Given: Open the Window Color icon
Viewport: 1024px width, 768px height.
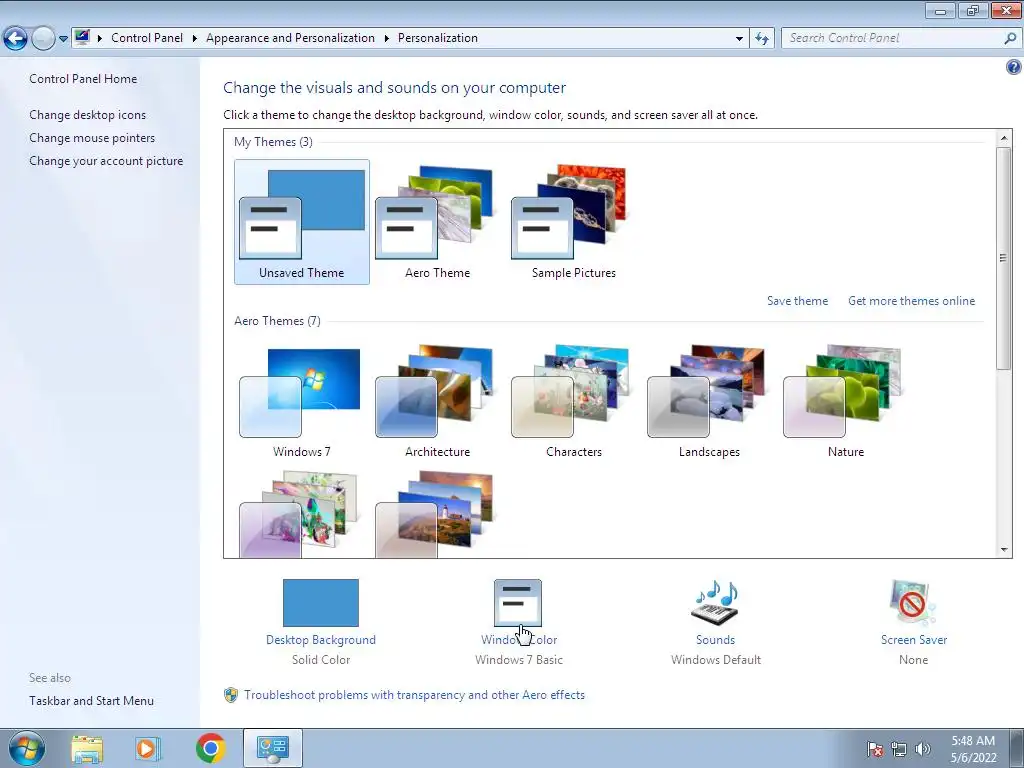Looking at the screenshot, I should tap(518, 602).
